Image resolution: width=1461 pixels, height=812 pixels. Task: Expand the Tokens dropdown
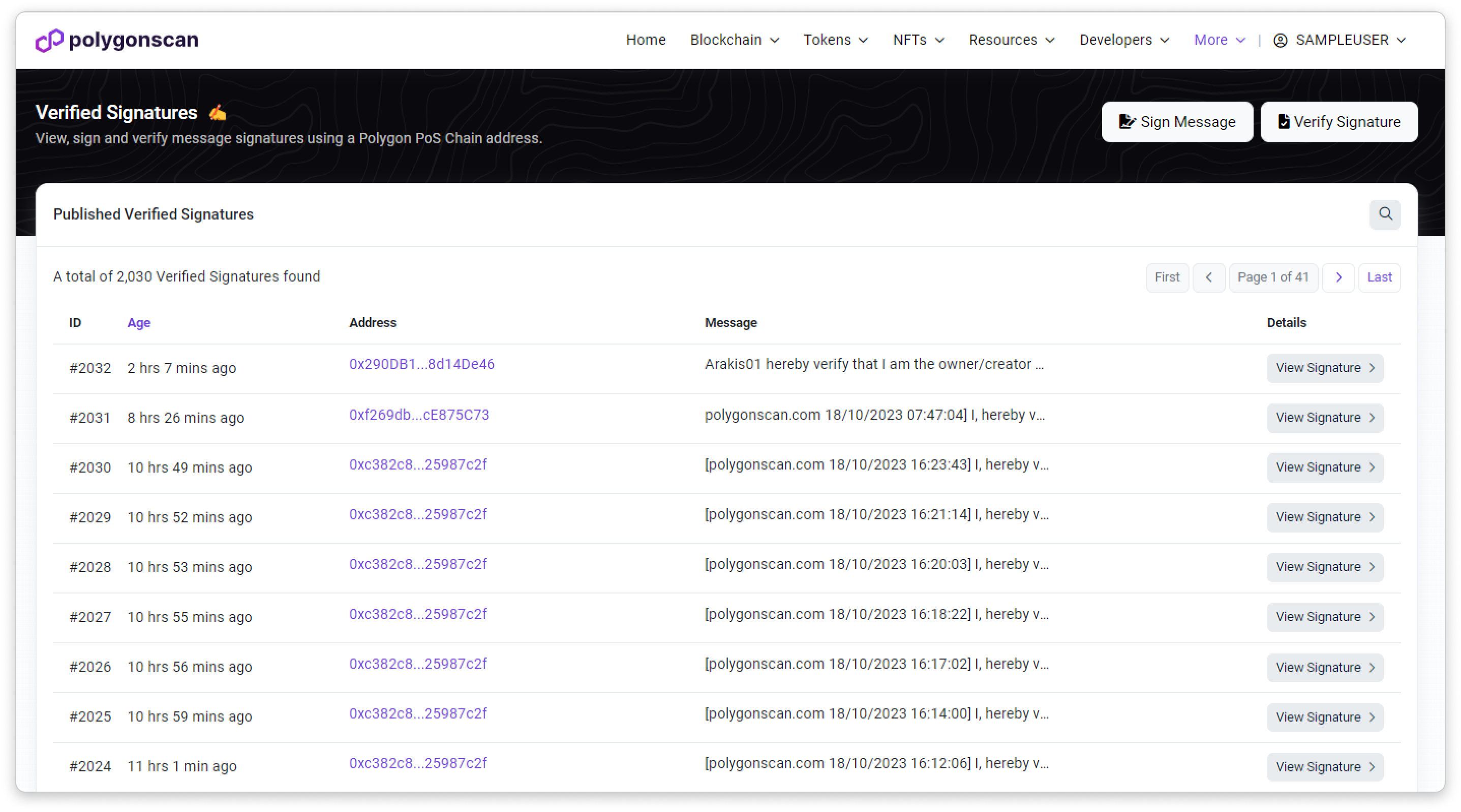tap(836, 40)
